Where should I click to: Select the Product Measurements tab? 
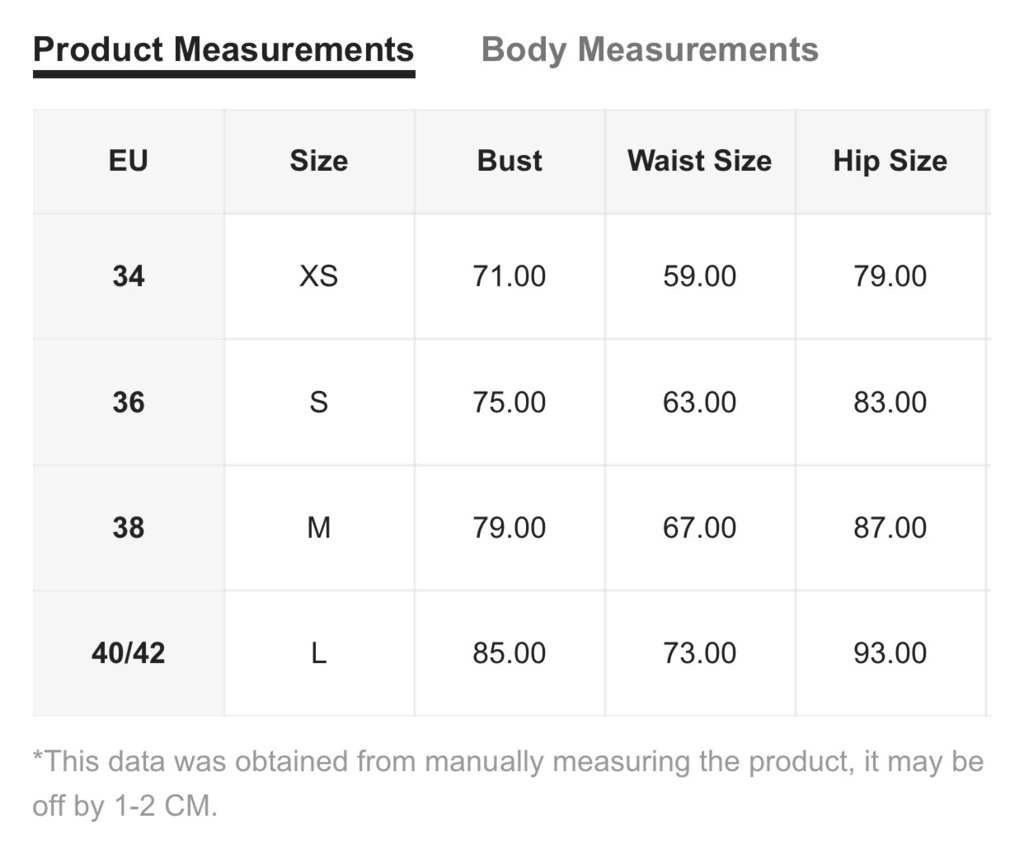pos(223,50)
